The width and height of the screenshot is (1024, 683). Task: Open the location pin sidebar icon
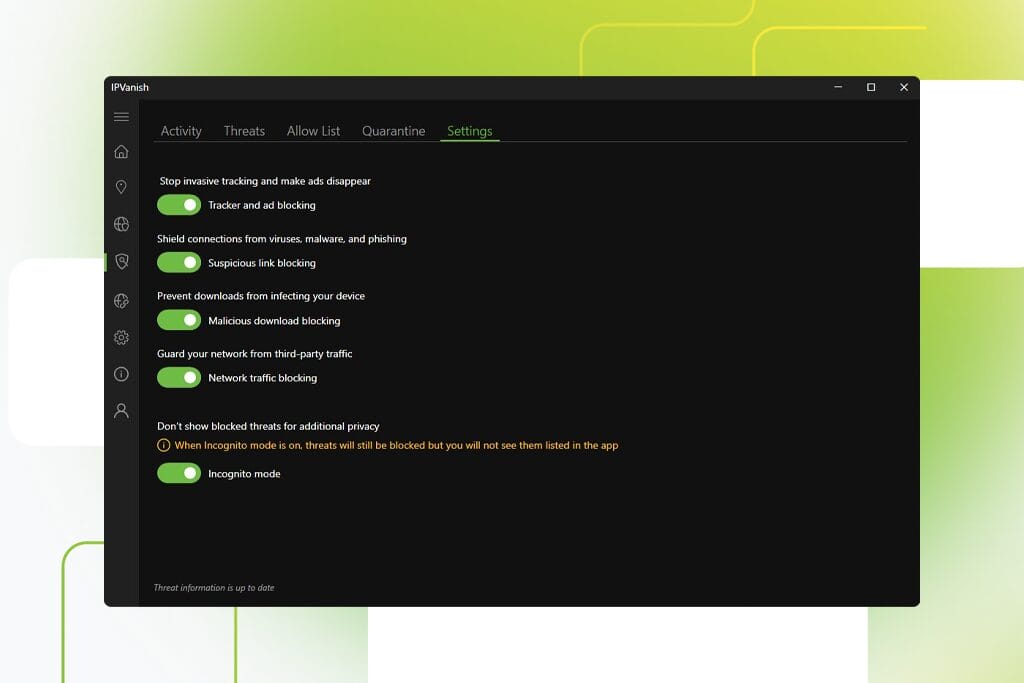(x=121, y=187)
